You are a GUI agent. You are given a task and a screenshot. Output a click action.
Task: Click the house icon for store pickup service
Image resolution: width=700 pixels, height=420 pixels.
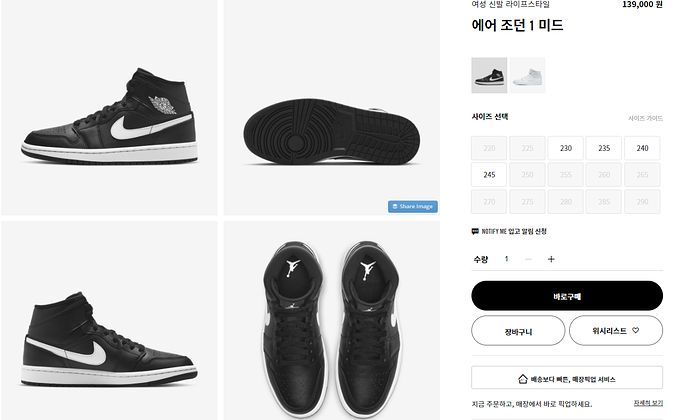(522, 380)
